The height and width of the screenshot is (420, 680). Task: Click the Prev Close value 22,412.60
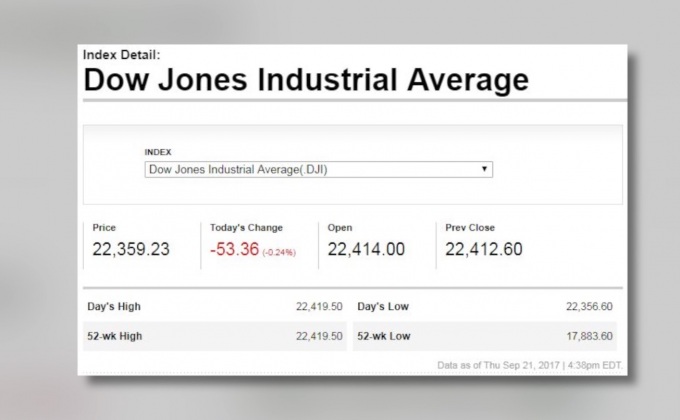484,250
